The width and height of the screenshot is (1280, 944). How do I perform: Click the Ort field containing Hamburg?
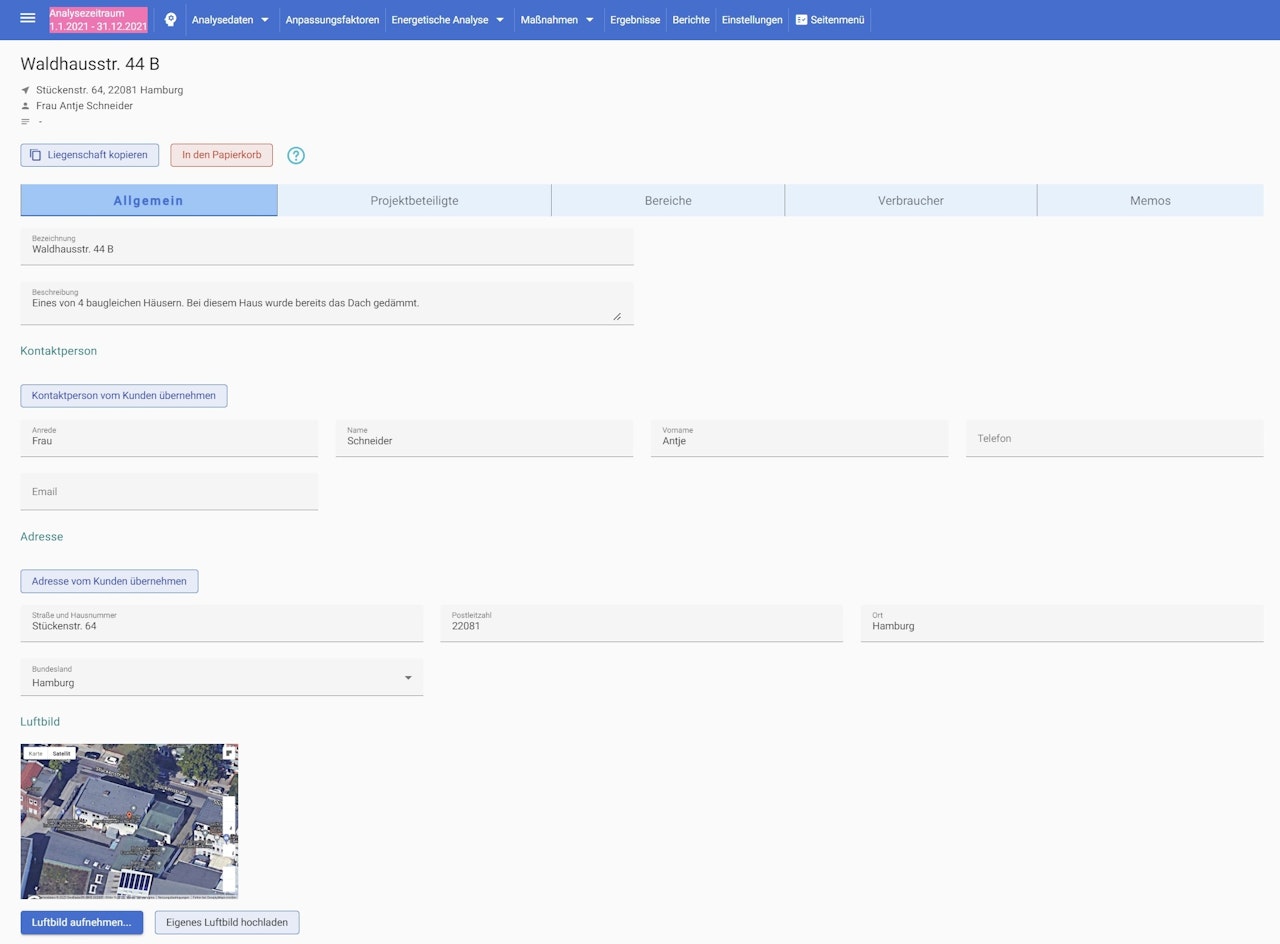pyautogui.click(x=1062, y=623)
